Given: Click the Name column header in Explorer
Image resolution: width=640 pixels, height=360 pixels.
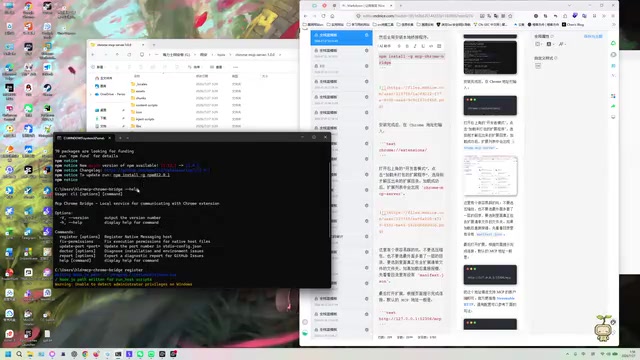Looking at the screenshot, I should tap(137, 76).
